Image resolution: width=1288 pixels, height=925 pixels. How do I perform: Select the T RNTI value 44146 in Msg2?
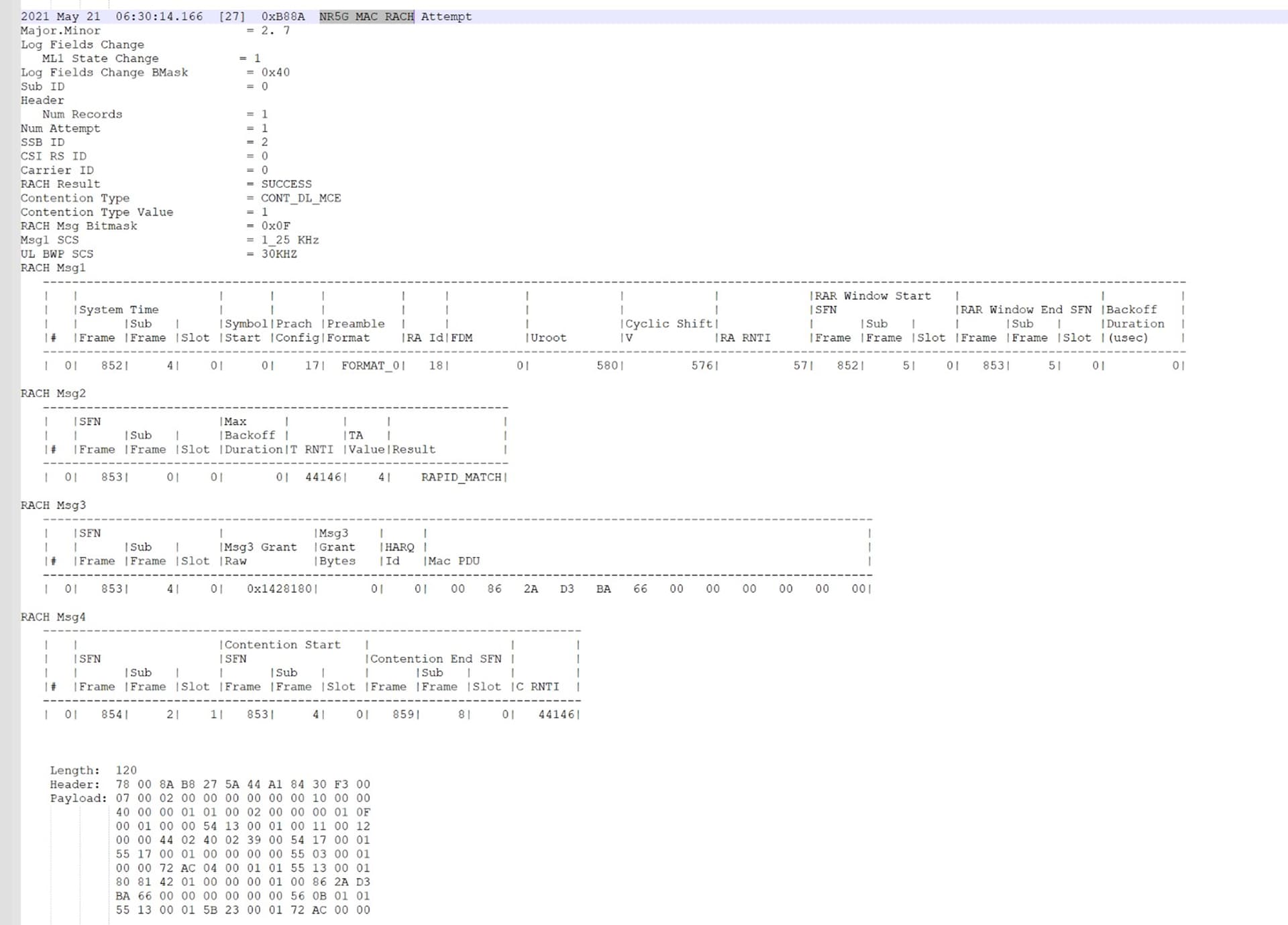point(323,478)
